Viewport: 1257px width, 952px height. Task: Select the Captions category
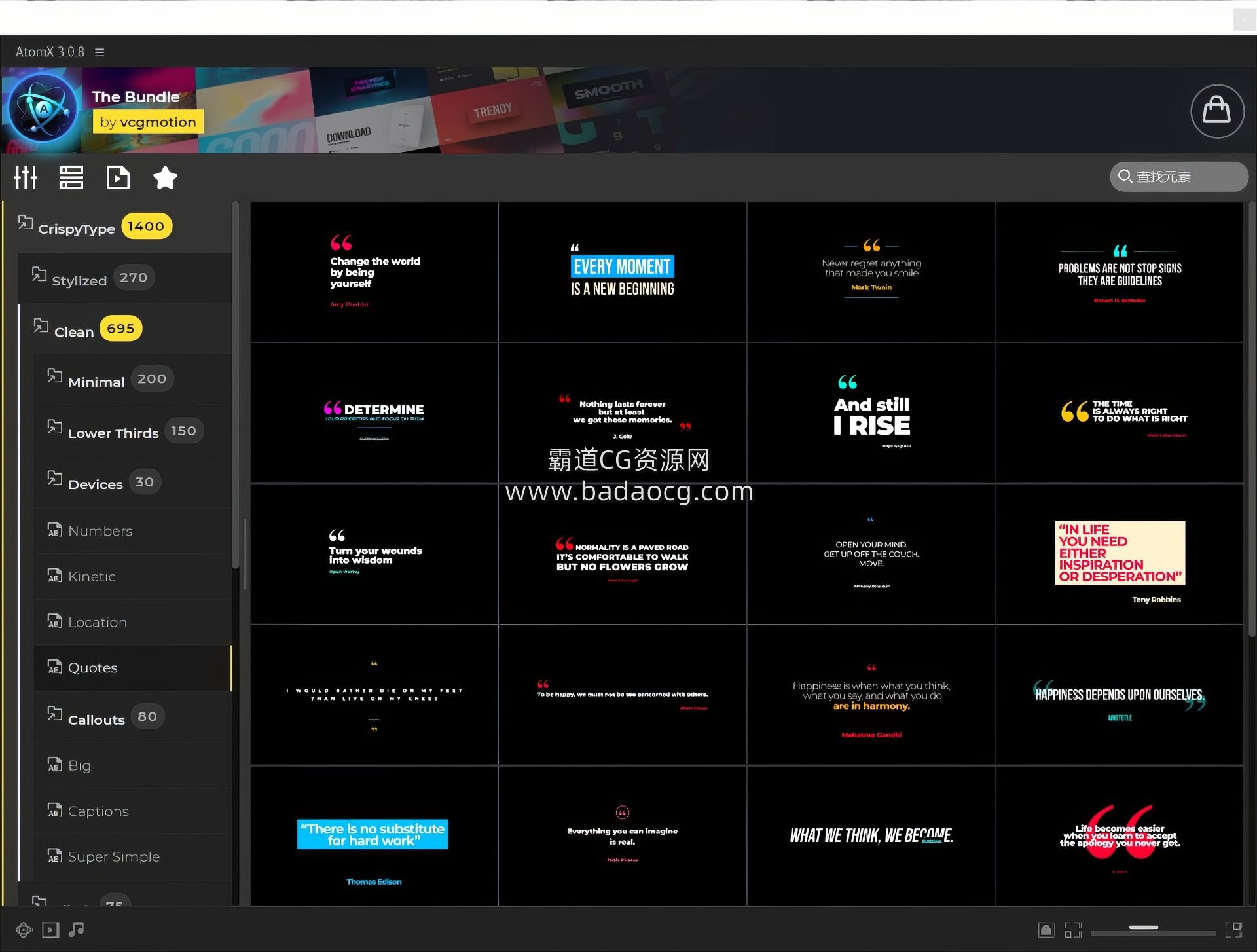[x=133, y=811]
